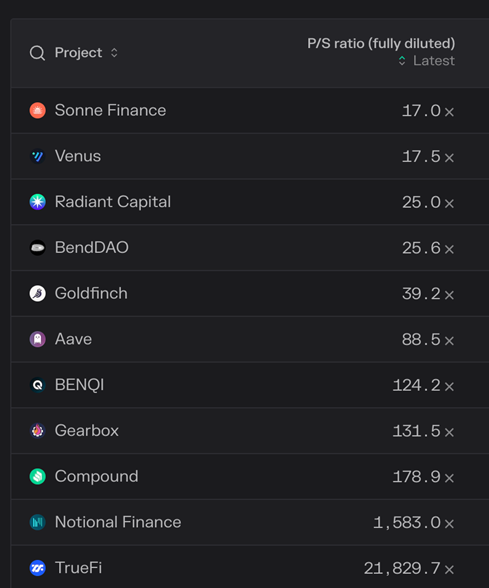This screenshot has width=489, height=588.
Task: Click the BendDAO logo icon
Action: 38,248
